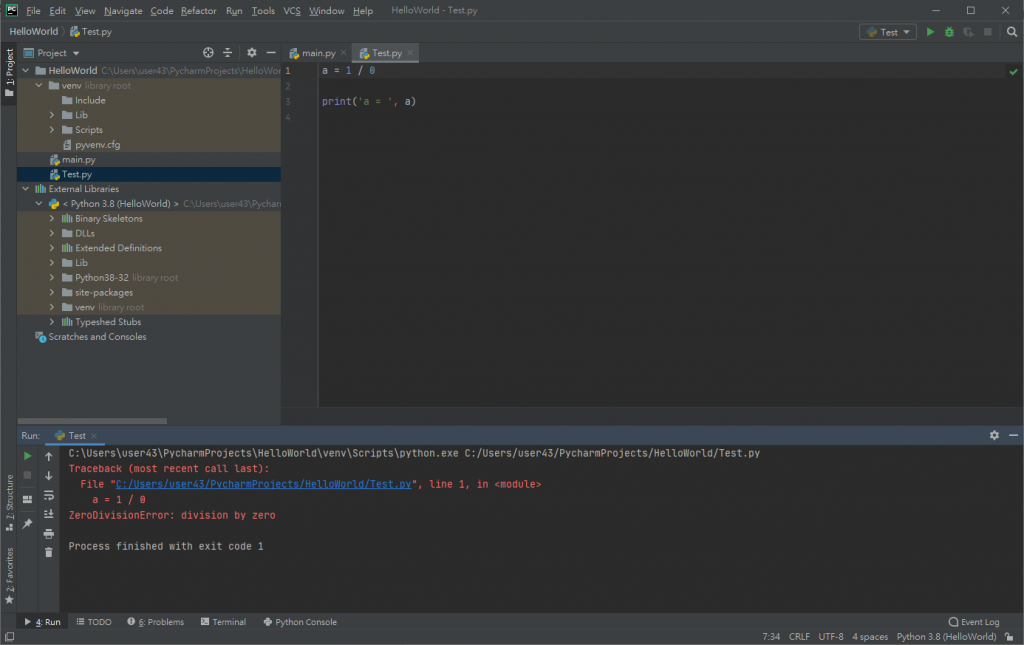The width and height of the screenshot is (1024, 645).
Task: Toggle soft-wrap in the Run console
Action: (x=48, y=495)
